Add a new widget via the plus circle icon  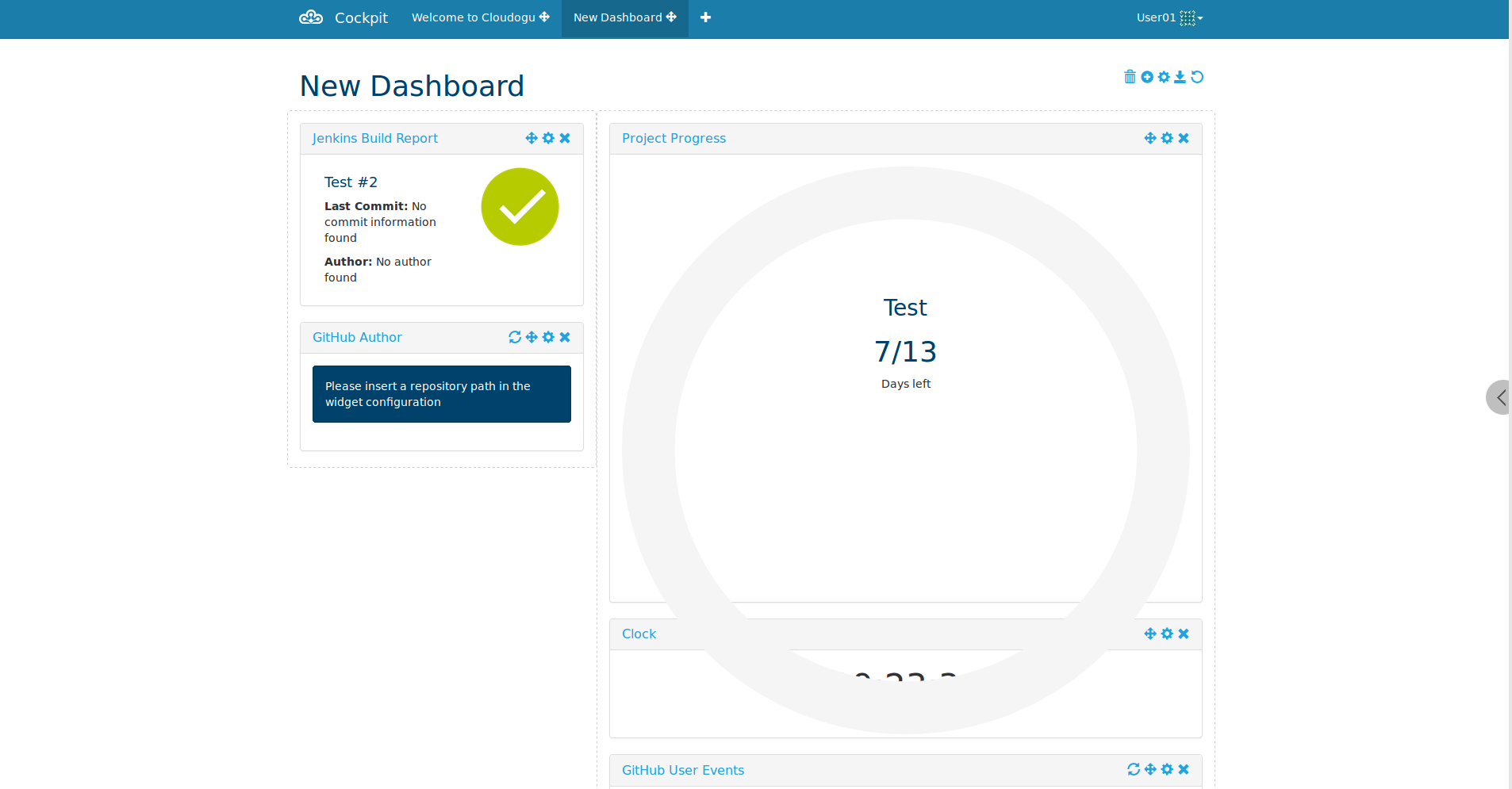coord(1146,77)
